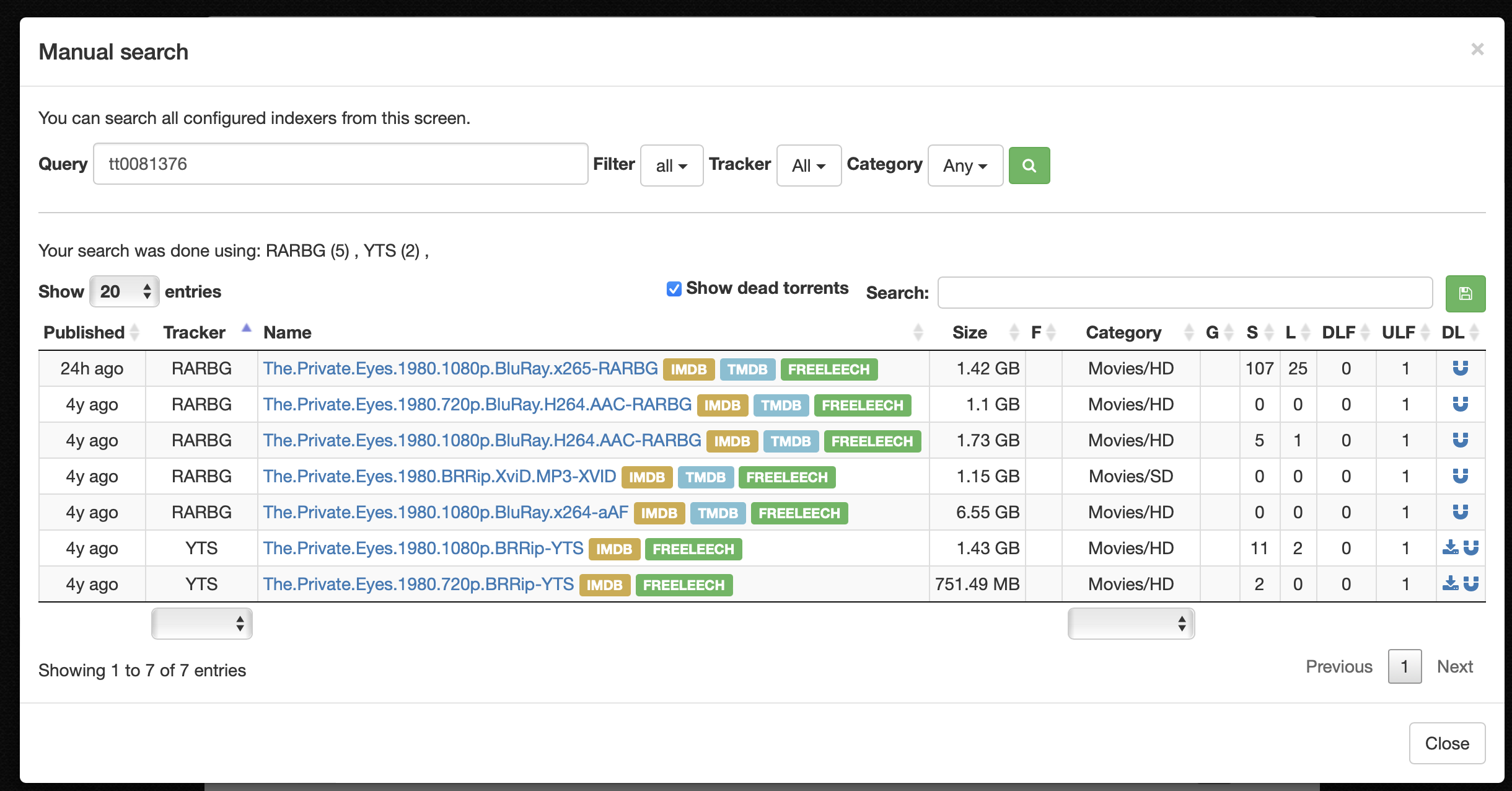The height and width of the screenshot is (791, 1512).
Task: Click the IMDB badge on the x265-RARBG row
Action: 690,369
